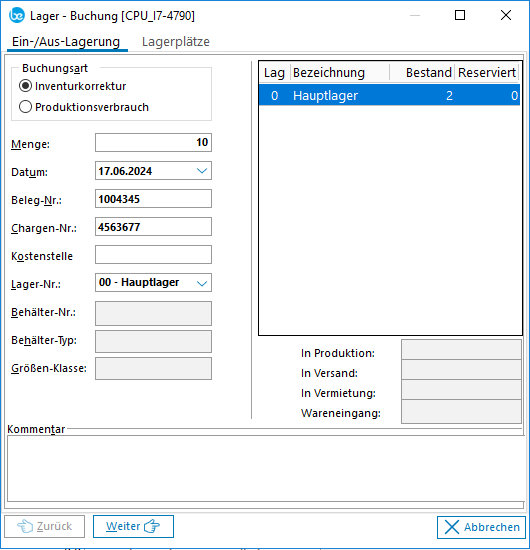
Task: Click the Abbrechen button
Action: point(481,527)
